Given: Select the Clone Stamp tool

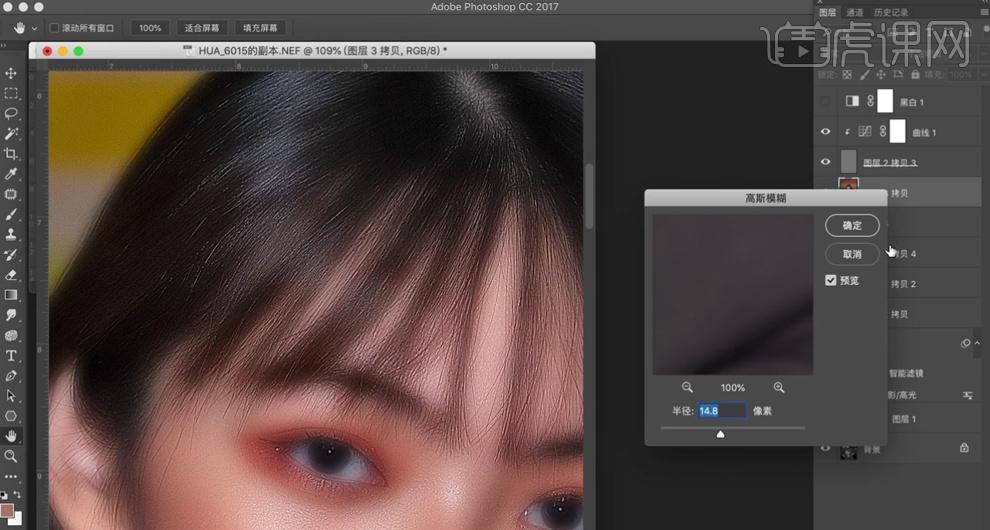Looking at the screenshot, I should pos(11,234).
